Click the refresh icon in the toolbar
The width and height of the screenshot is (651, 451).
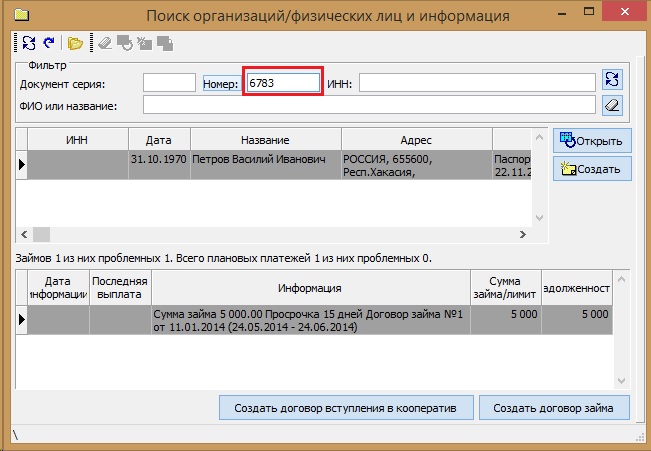click(x=29, y=43)
